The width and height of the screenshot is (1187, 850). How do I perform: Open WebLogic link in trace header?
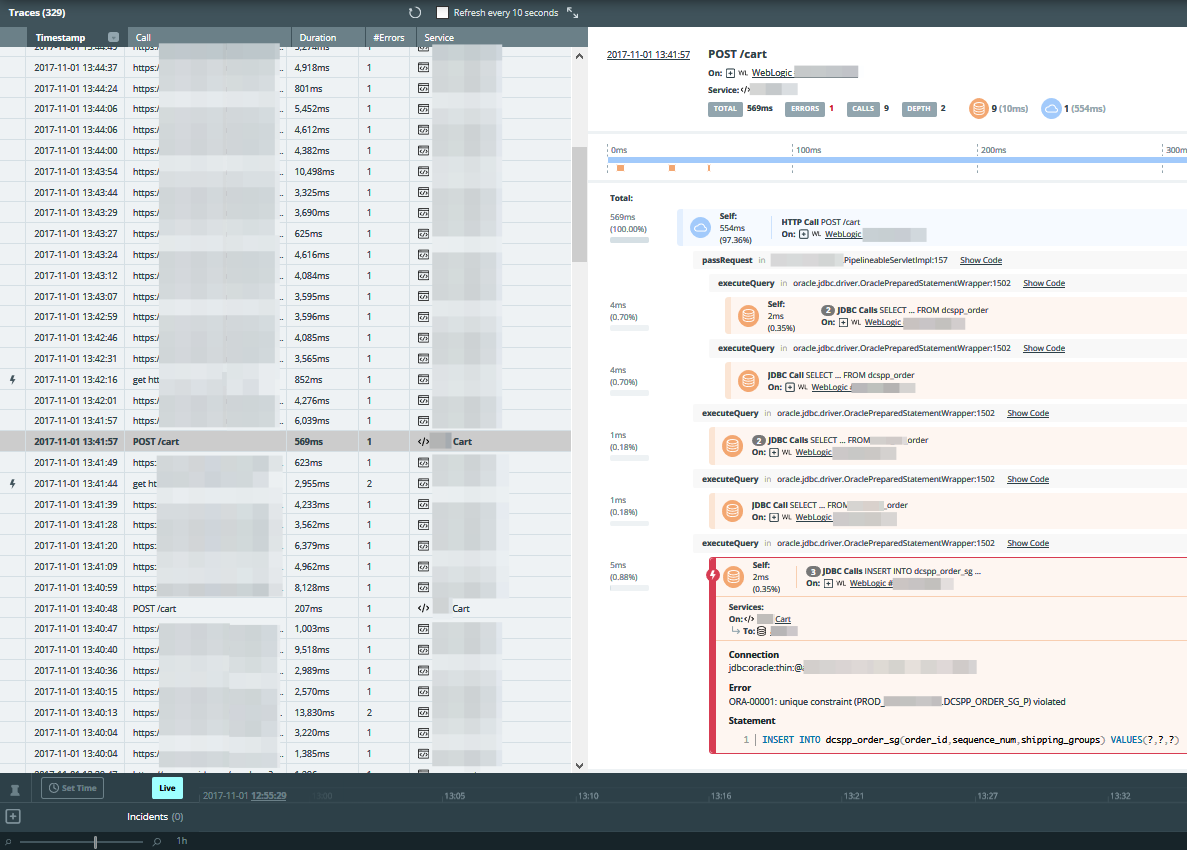771,73
